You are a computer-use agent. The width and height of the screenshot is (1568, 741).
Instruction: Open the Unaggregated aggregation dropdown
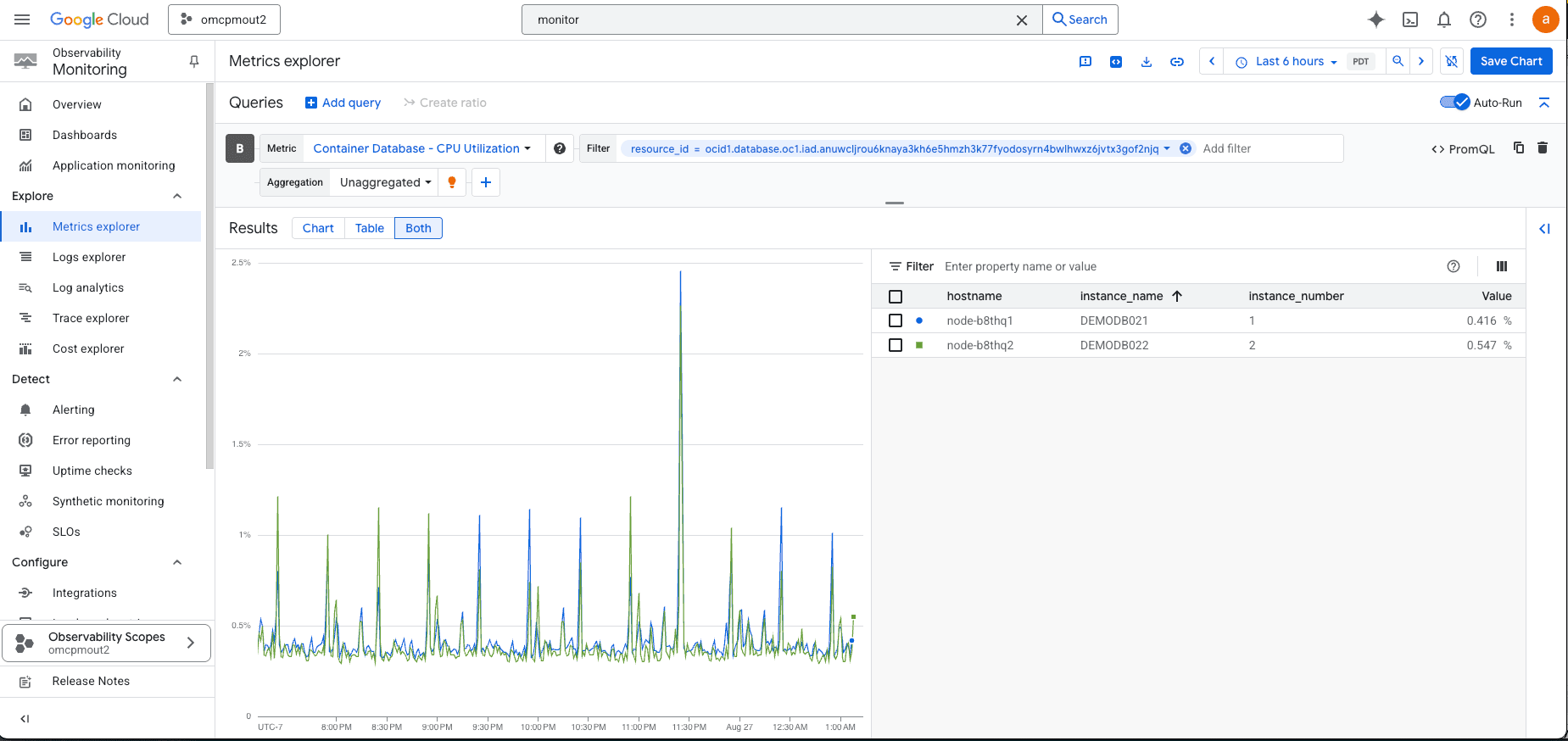(x=386, y=182)
